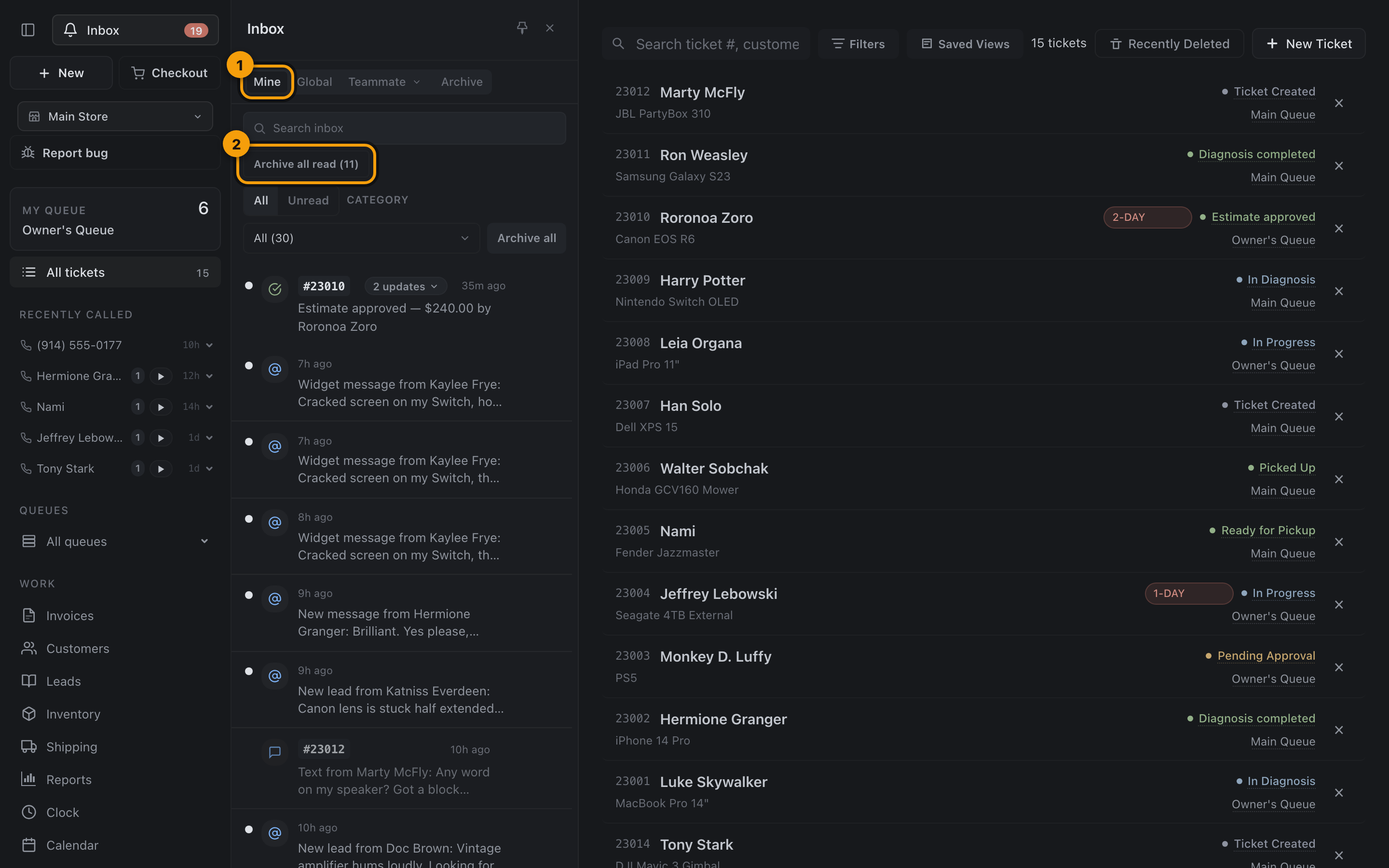View Recently Deleted tickets
The image size is (1389, 868).
click(1169, 43)
